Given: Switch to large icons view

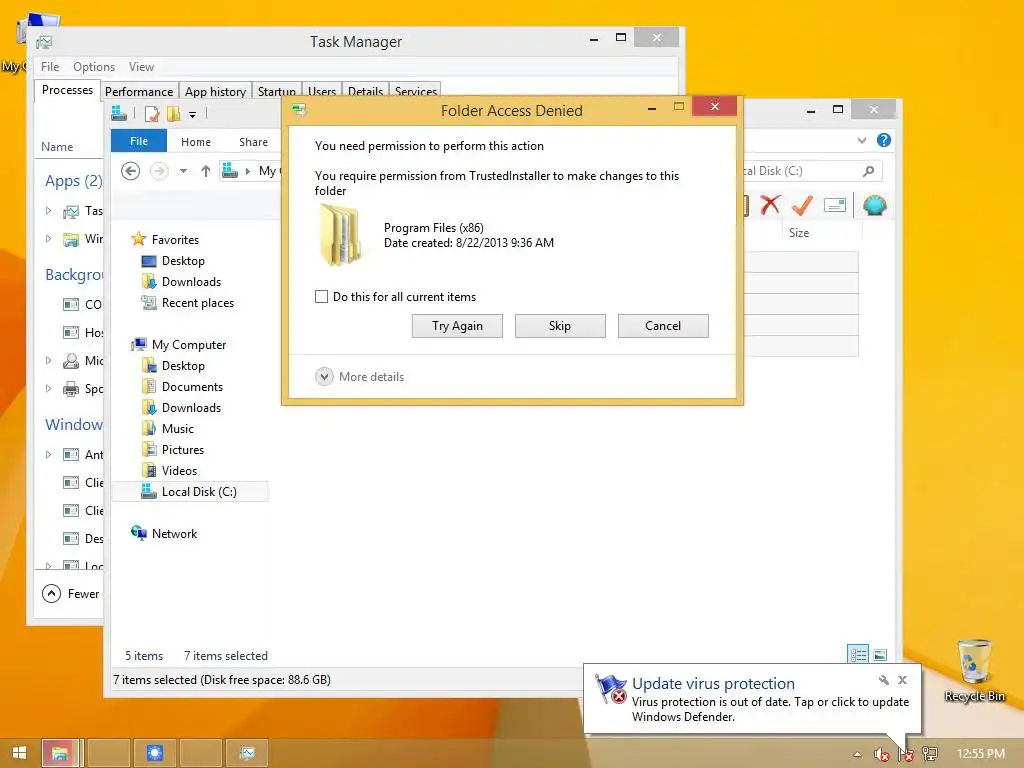Looking at the screenshot, I should pos(880,654).
